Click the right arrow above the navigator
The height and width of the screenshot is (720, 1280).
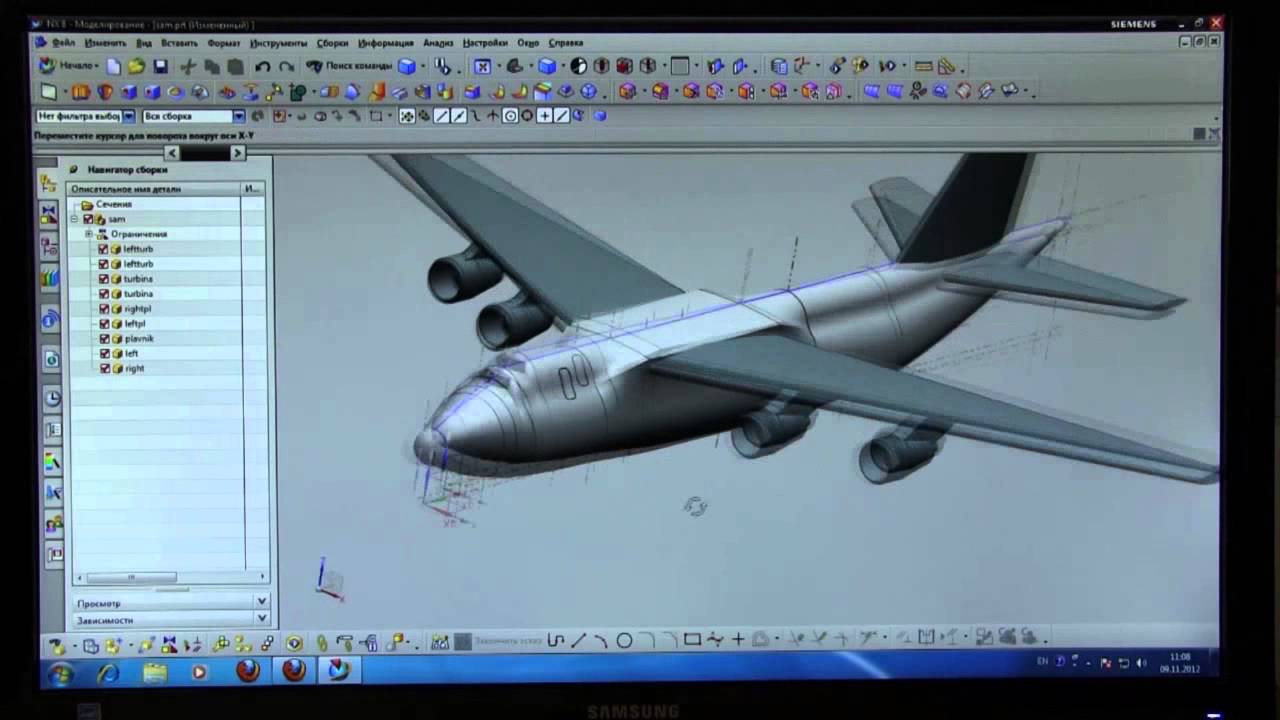(237, 153)
